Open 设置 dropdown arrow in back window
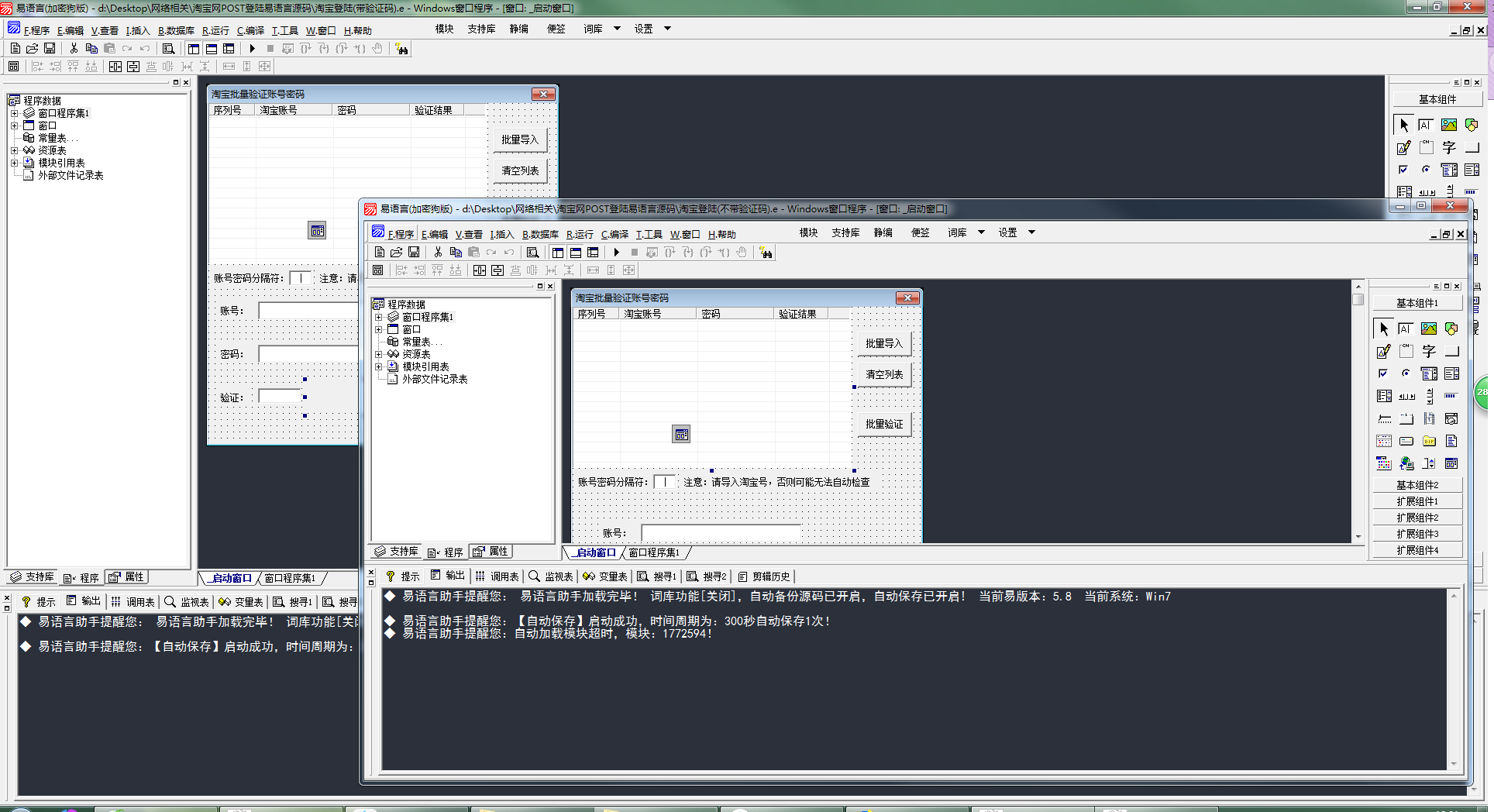Image resolution: width=1494 pixels, height=812 pixels. [667, 29]
